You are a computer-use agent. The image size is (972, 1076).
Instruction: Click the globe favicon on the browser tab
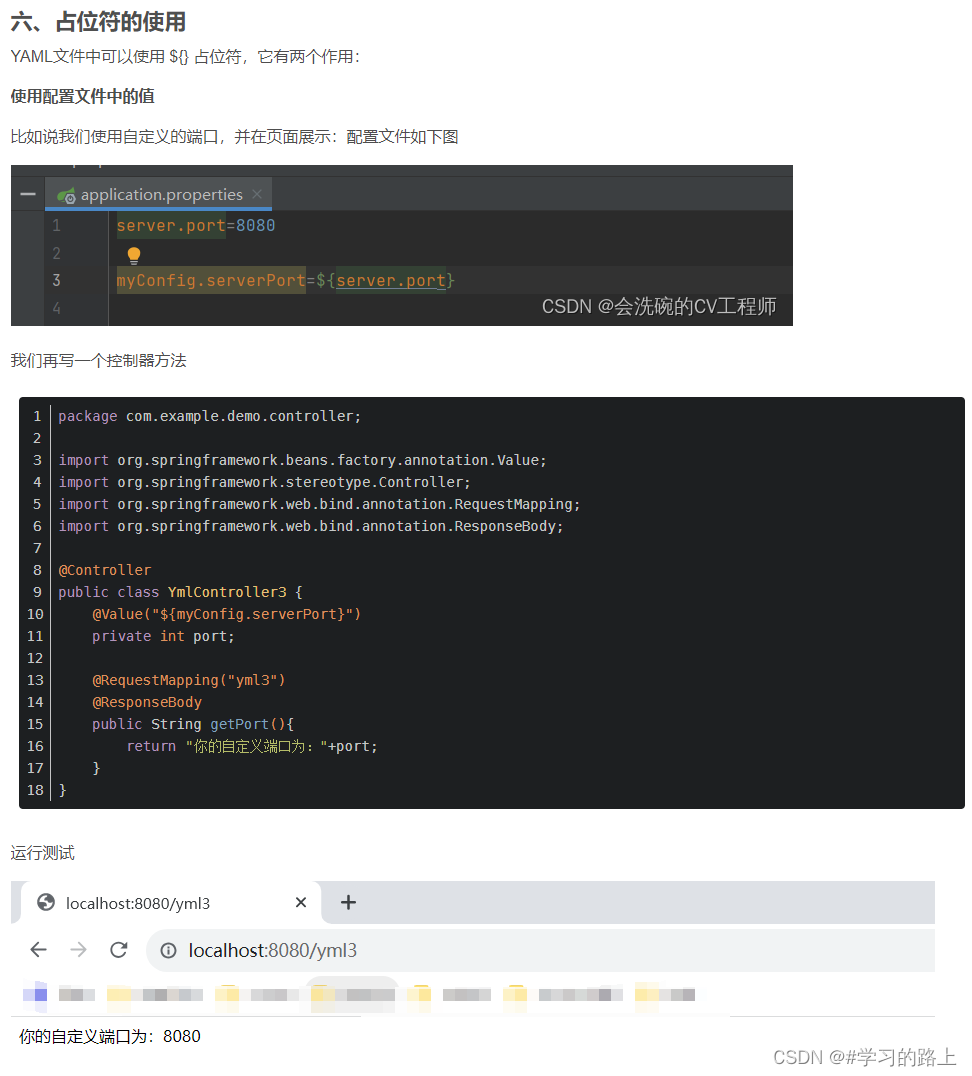click(x=45, y=902)
